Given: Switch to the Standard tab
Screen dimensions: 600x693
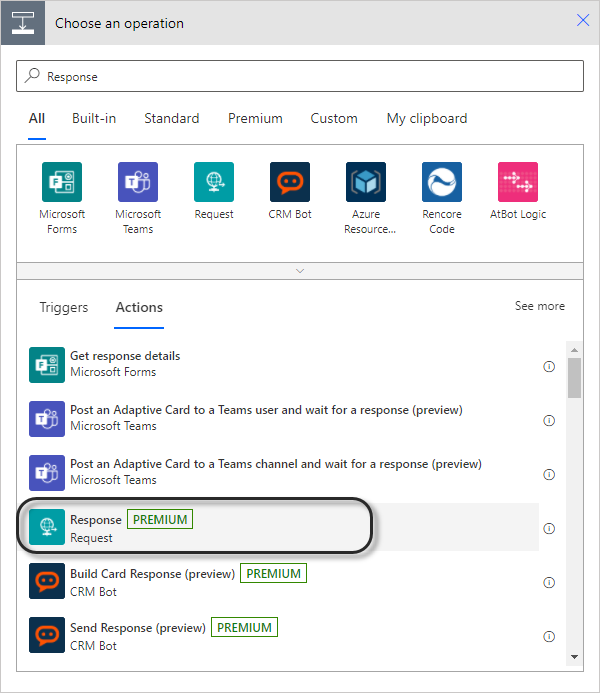Looking at the screenshot, I should (172, 118).
